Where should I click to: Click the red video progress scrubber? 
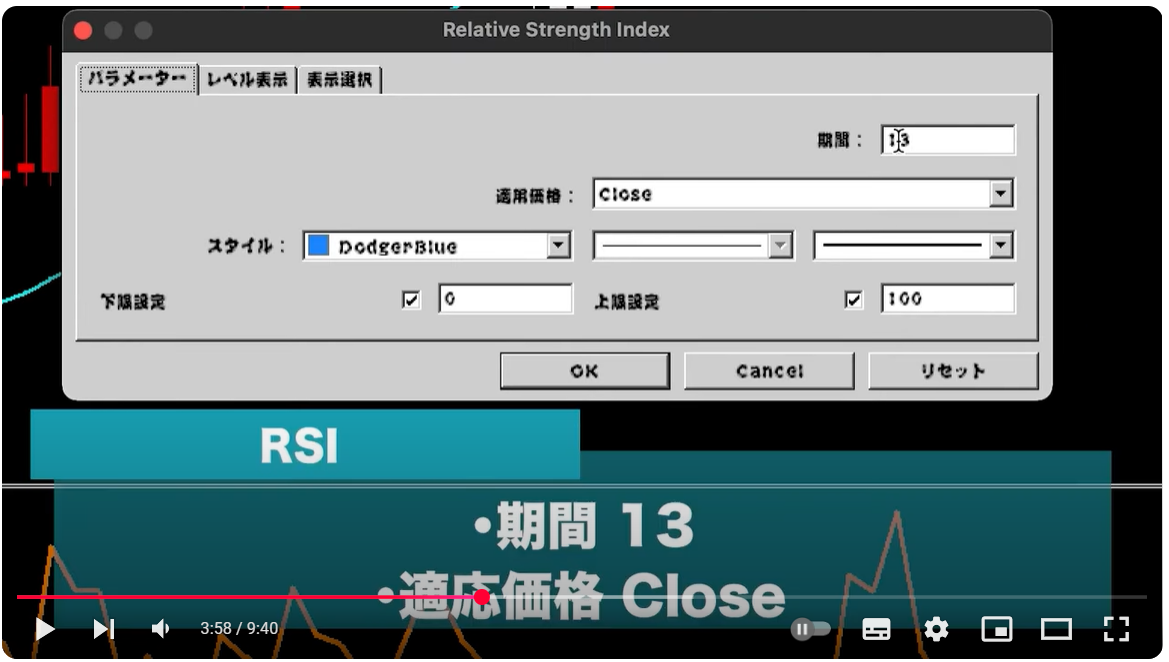pyautogui.click(x=482, y=596)
